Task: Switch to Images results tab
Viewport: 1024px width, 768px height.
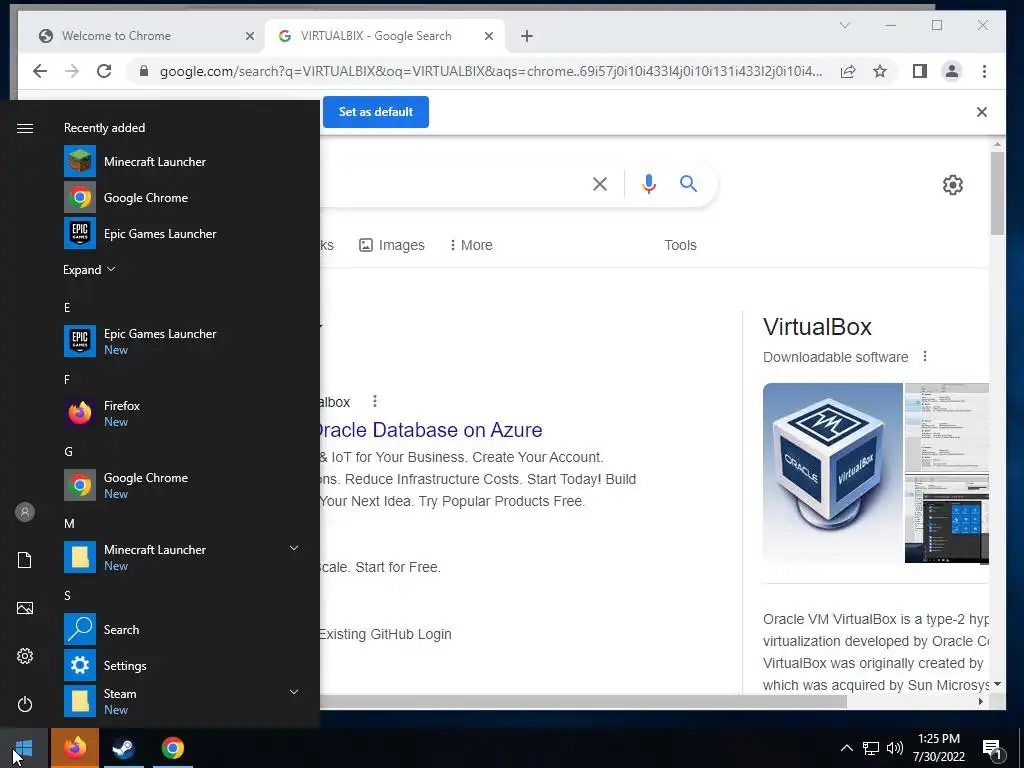Action: pos(392,245)
